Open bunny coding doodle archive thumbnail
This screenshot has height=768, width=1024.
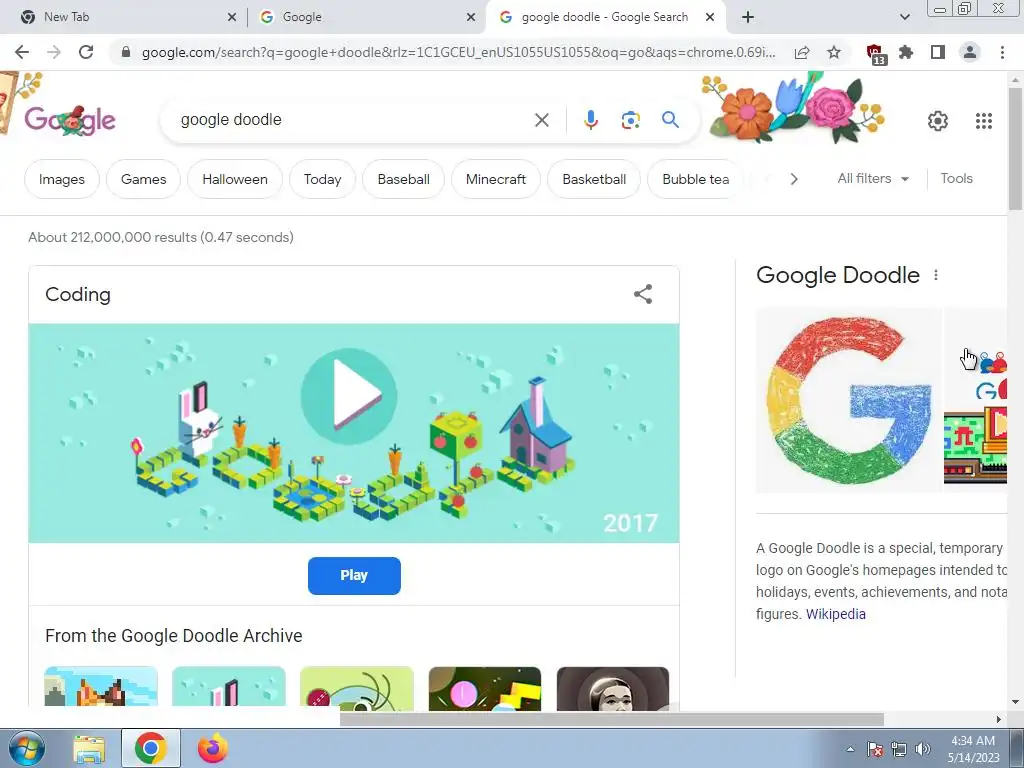pyautogui.click(x=229, y=687)
